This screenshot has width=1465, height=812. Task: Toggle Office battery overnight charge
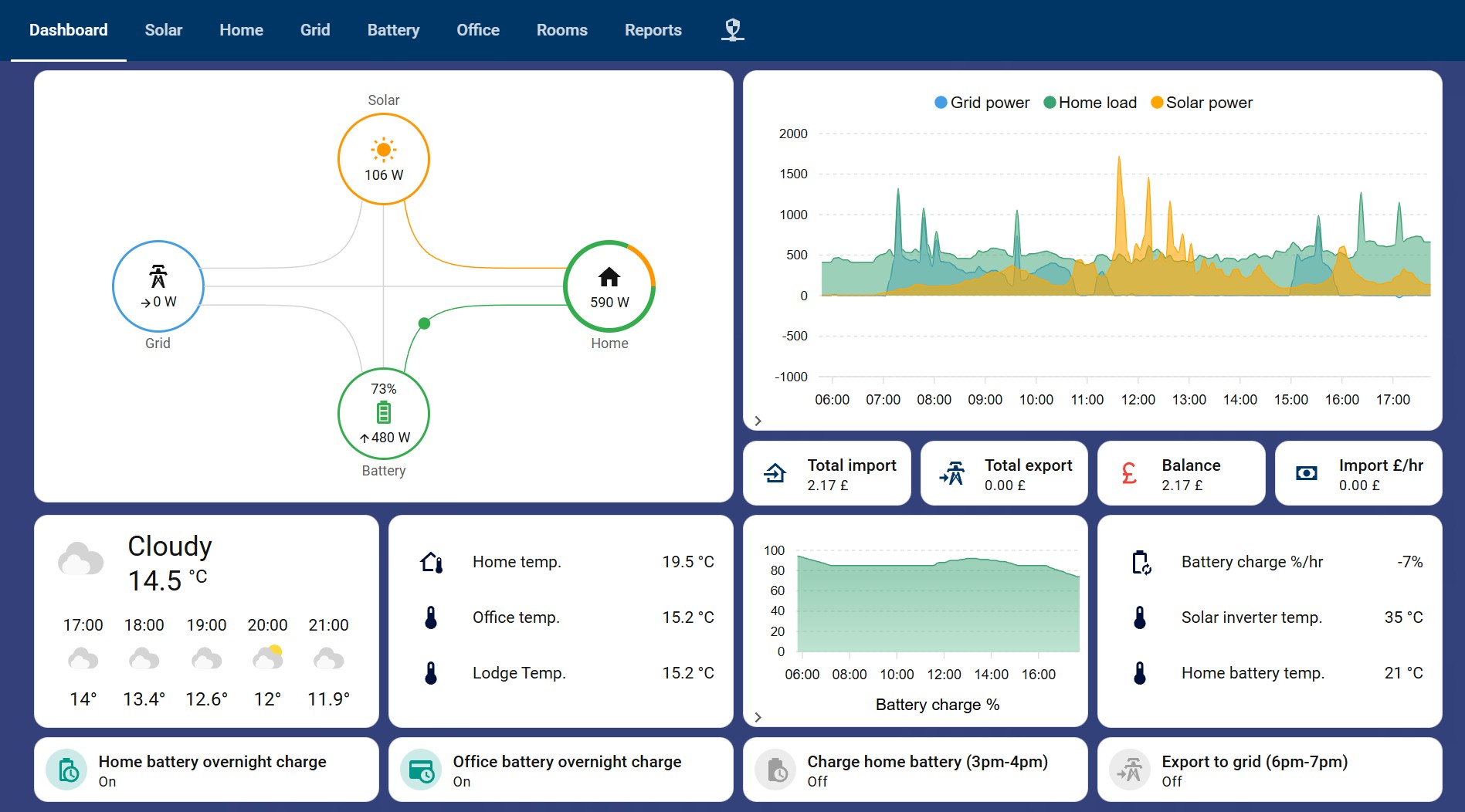(422, 770)
